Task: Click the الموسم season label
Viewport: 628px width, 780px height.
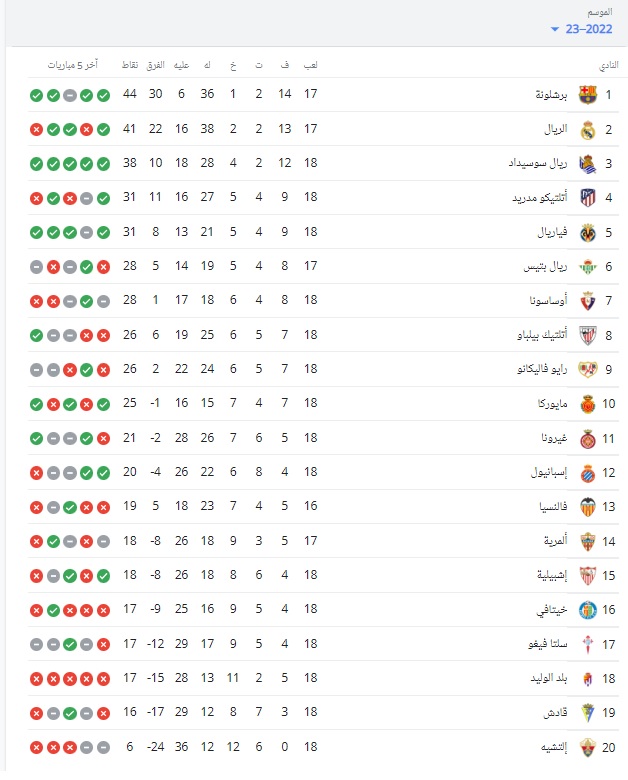Action: pyautogui.click(x=600, y=12)
